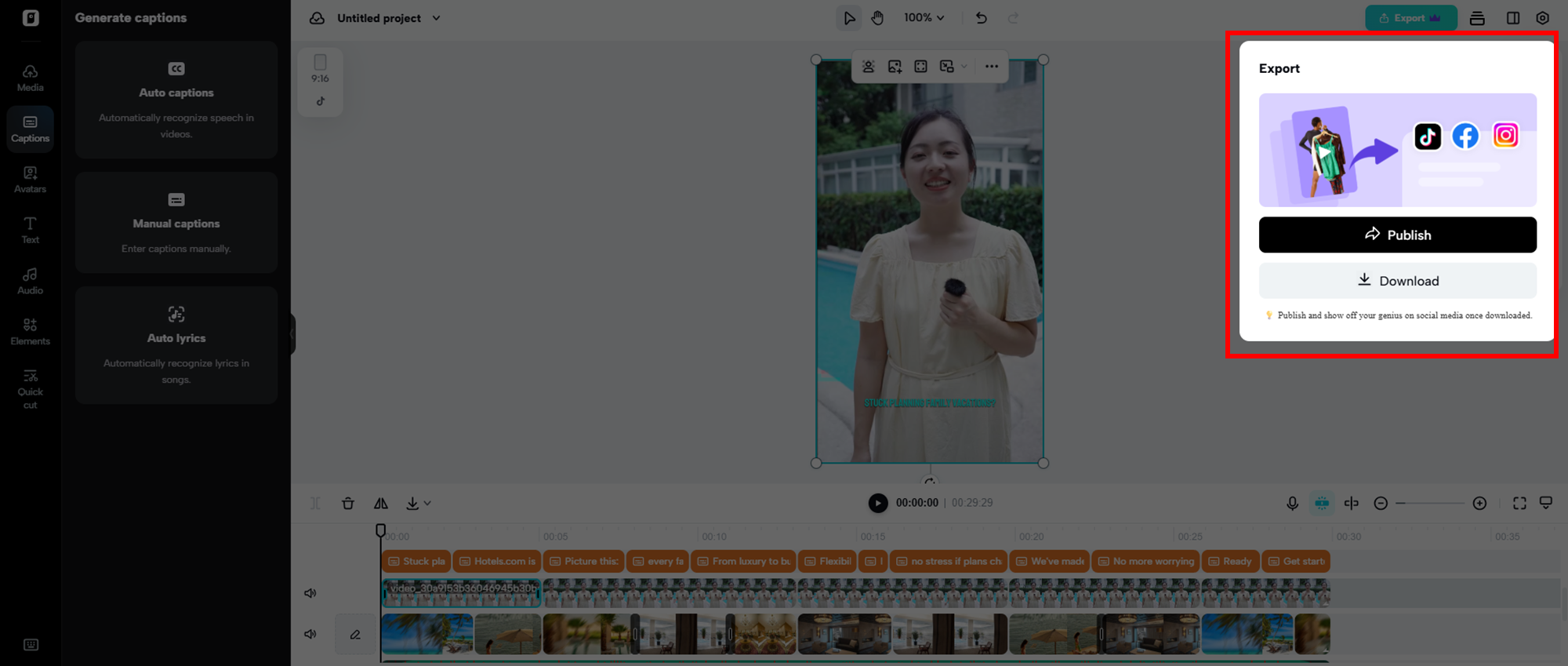Viewport: 1568px width, 666px height.
Task: Click the microphone record voiceover icon
Action: click(1292, 504)
